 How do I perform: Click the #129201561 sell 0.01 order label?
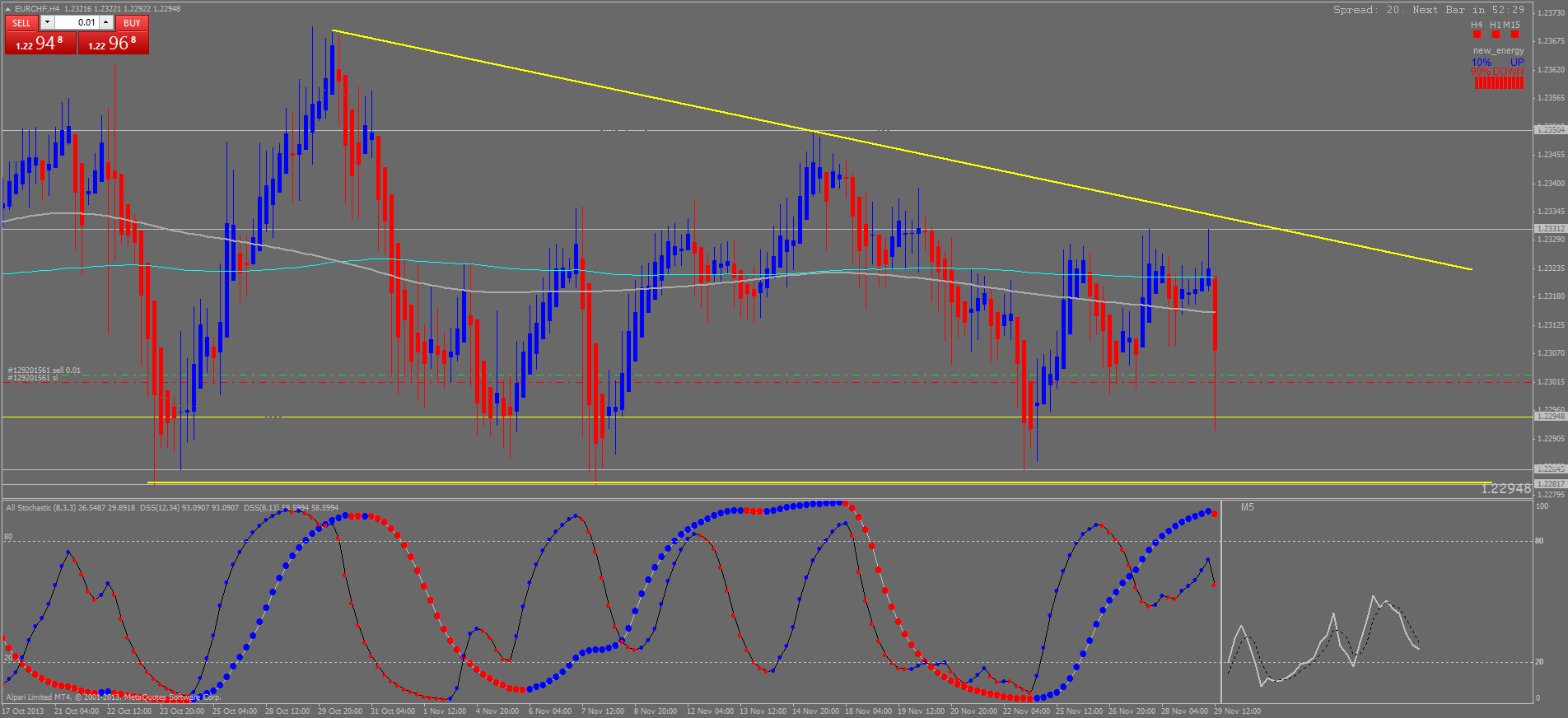[x=44, y=371]
